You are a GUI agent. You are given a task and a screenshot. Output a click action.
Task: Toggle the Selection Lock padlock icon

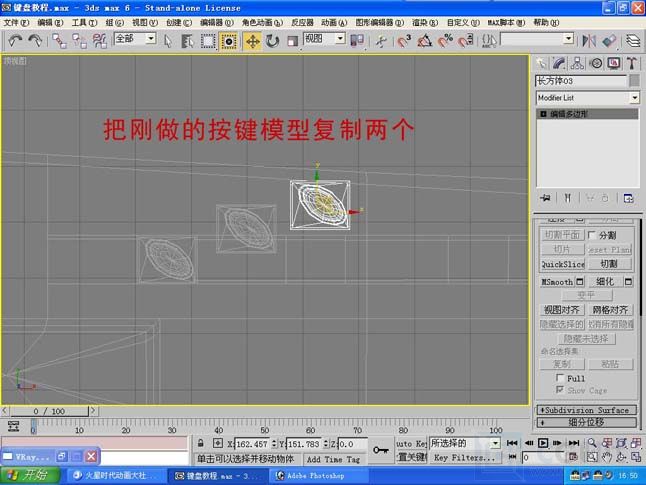point(200,443)
